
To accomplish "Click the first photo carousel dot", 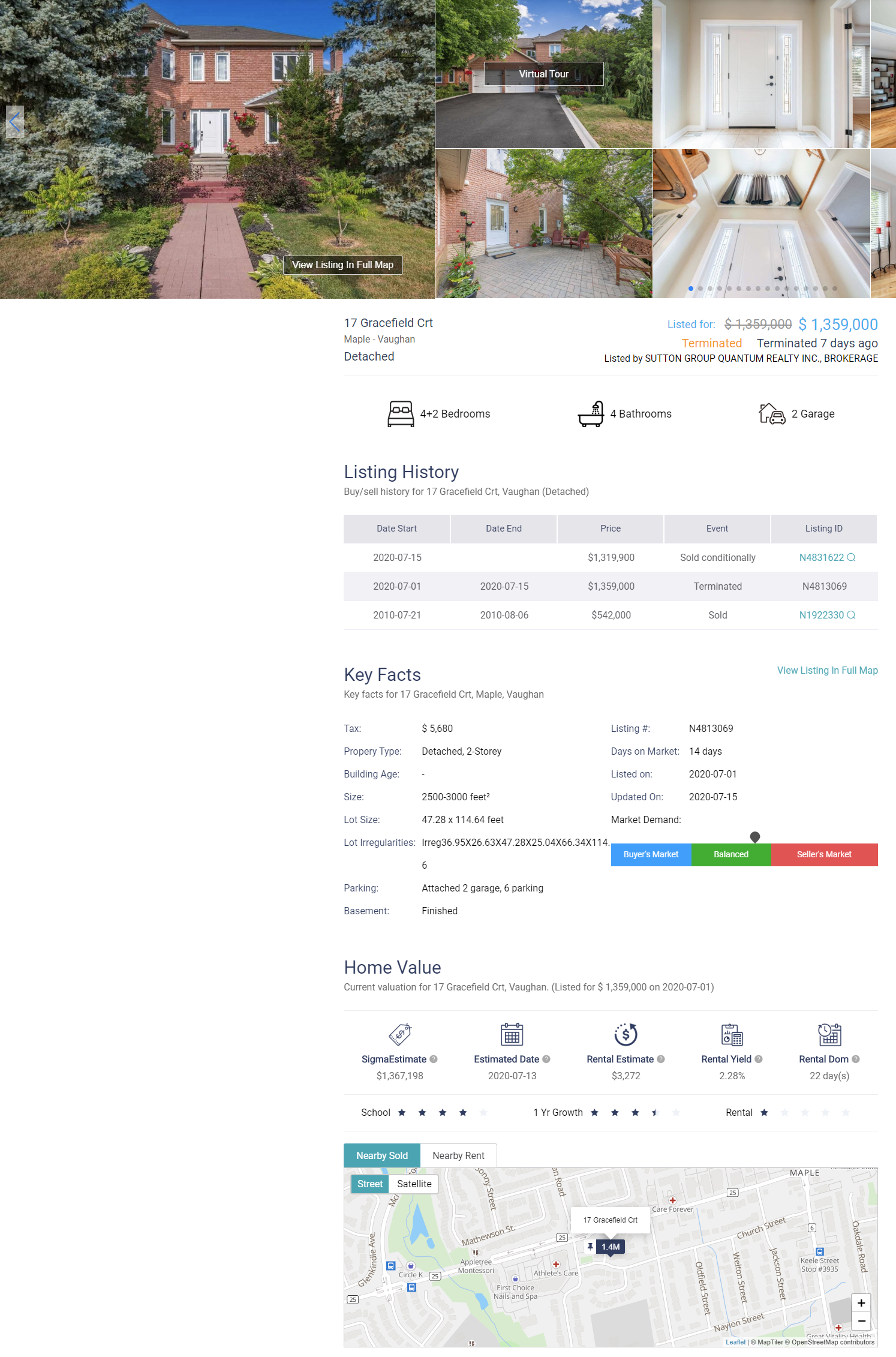I will [x=691, y=289].
